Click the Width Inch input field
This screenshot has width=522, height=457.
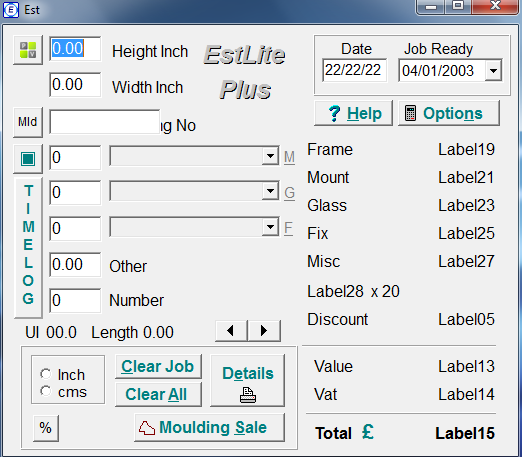(75, 85)
